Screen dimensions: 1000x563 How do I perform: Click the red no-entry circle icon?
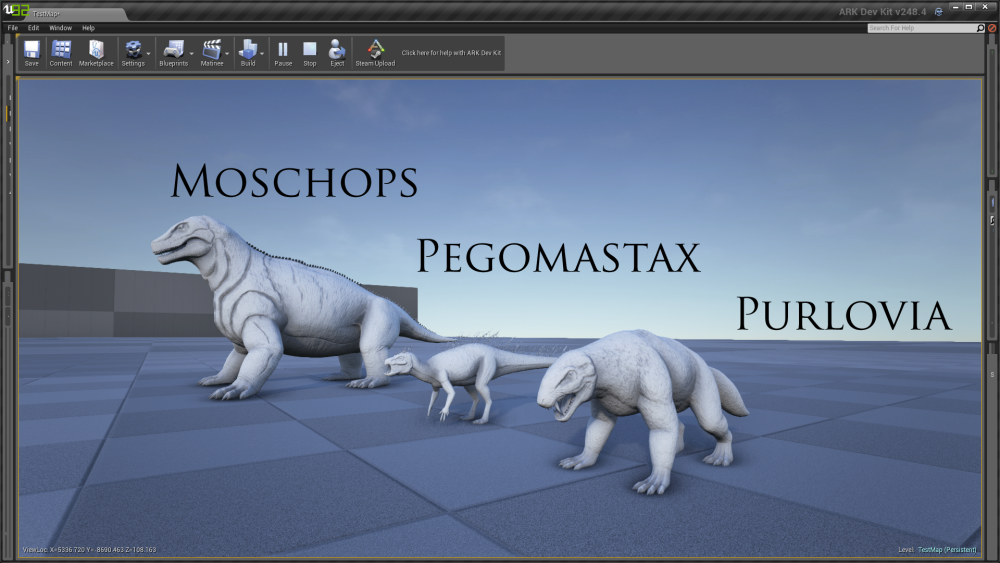[992, 28]
